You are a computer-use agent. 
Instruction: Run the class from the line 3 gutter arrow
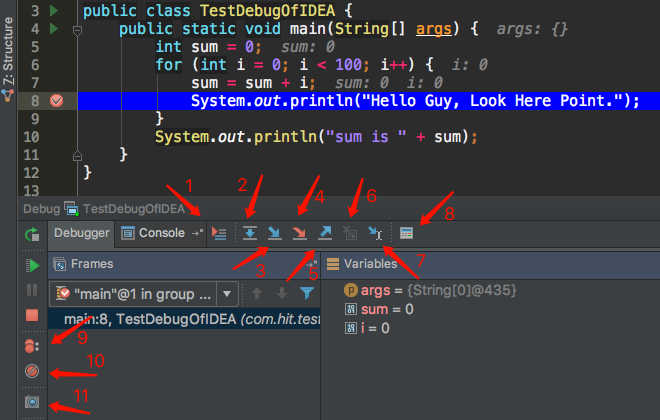click(54, 10)
